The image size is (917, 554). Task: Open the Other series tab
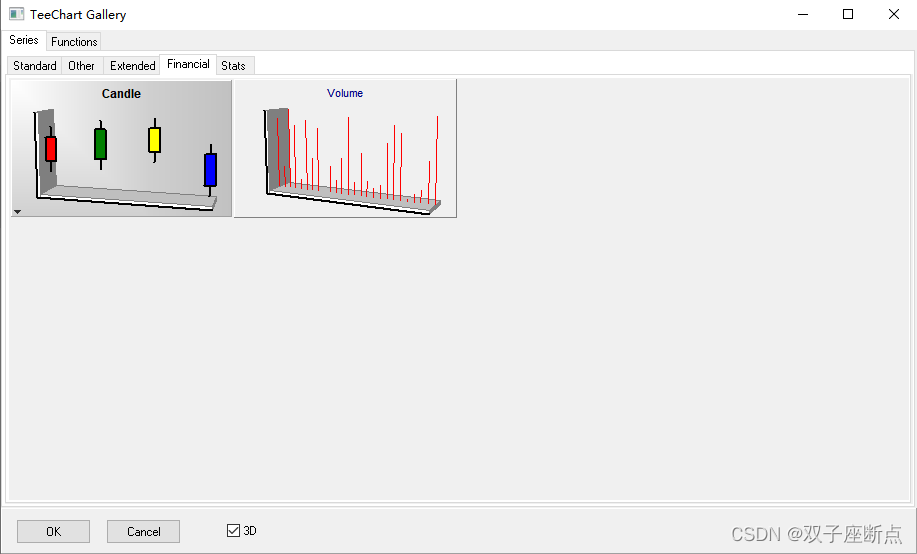point(81,66)
